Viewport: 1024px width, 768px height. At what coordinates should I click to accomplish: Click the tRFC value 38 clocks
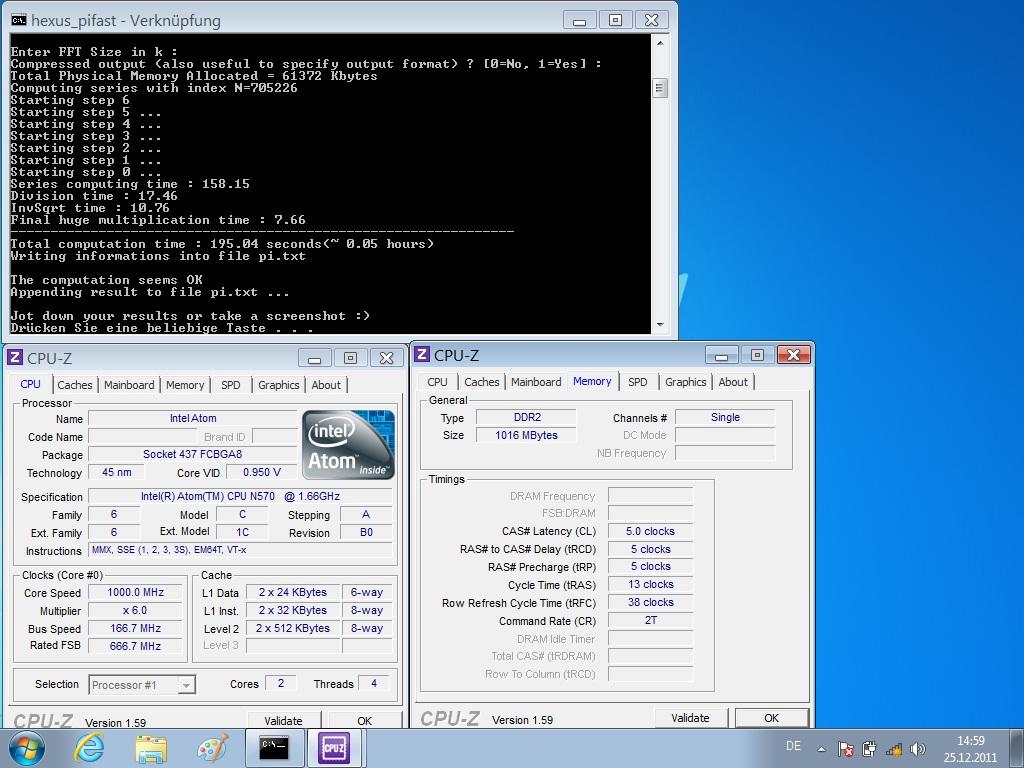tap(650, 602)
